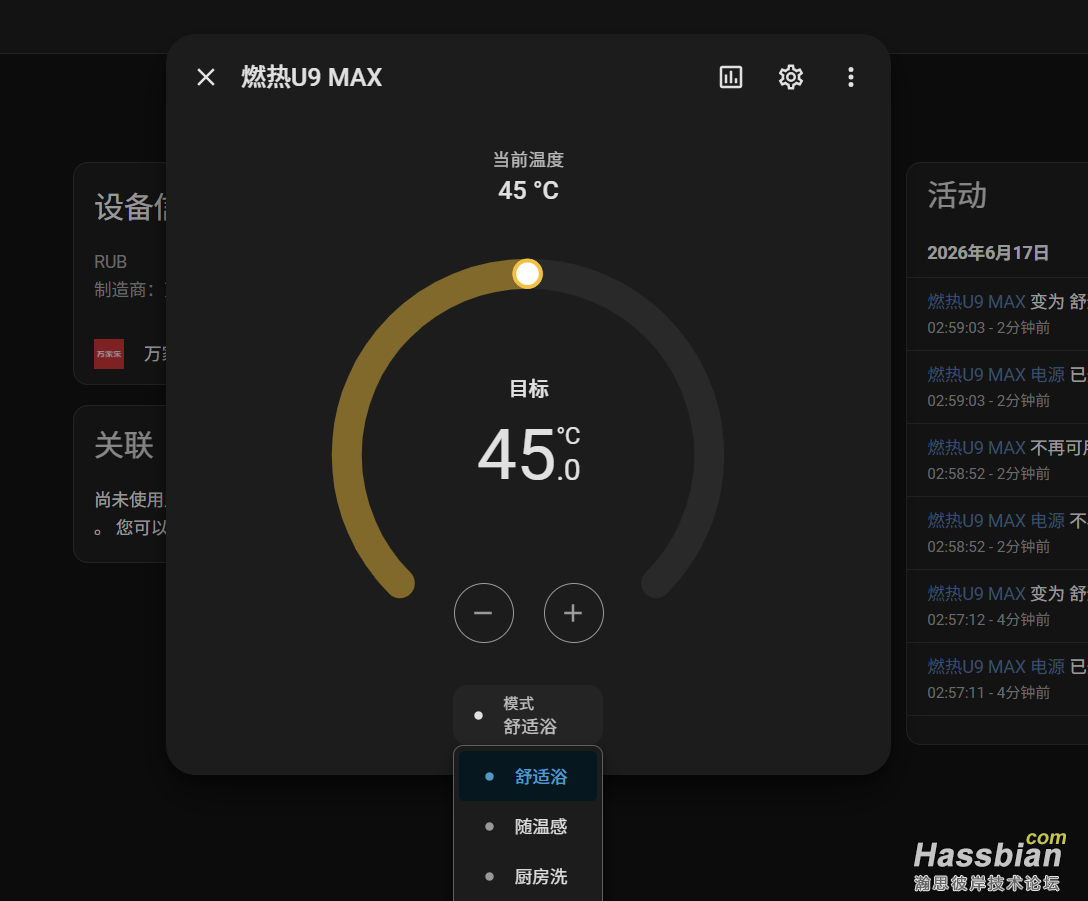Open entity settings gear icon
1088x901 pixels.
pos(791,77)
